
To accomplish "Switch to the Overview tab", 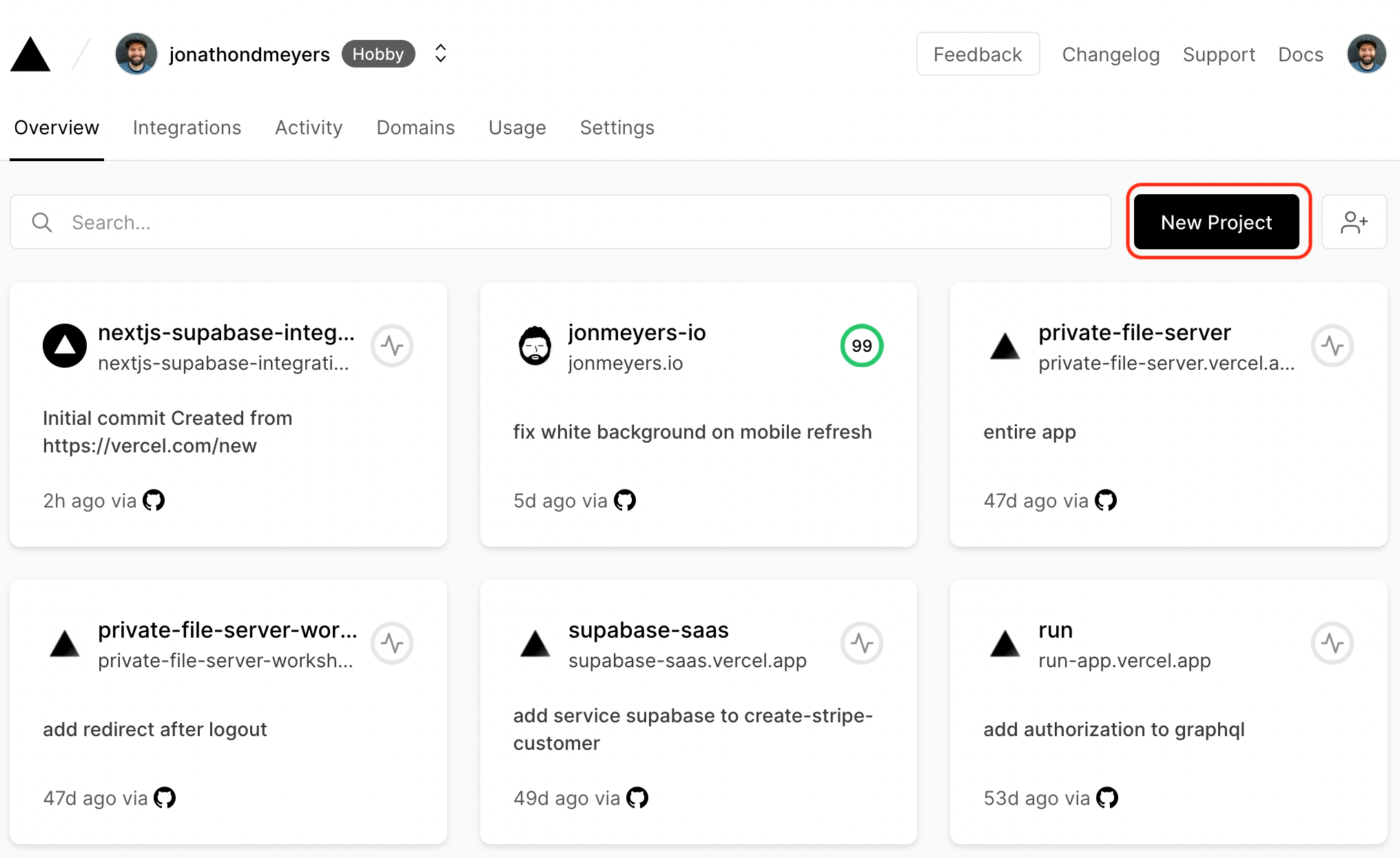I will pyautogui.click(x=56, y=127).
